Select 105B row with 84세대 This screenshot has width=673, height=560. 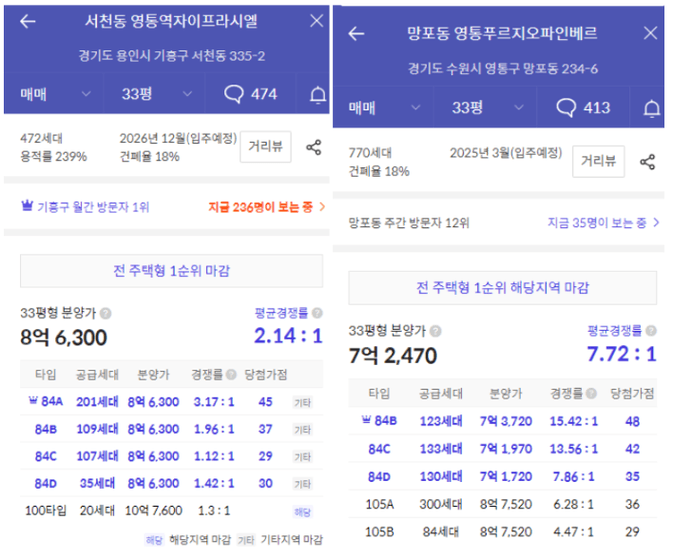(502, 532)
